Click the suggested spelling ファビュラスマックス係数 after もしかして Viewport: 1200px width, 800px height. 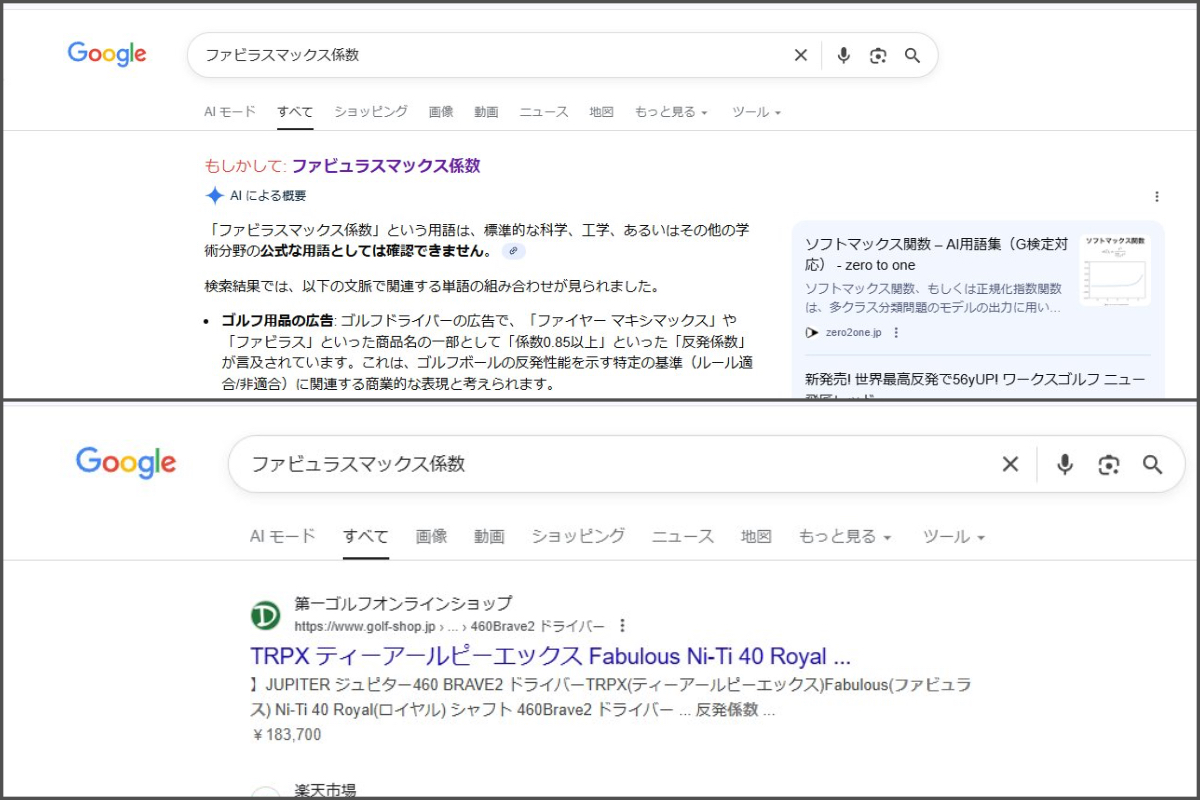click(386, 166)
